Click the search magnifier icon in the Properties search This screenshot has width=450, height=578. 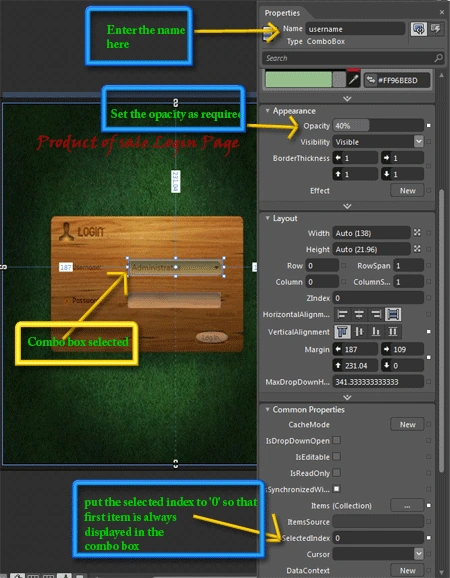click(x=438, y=58)
